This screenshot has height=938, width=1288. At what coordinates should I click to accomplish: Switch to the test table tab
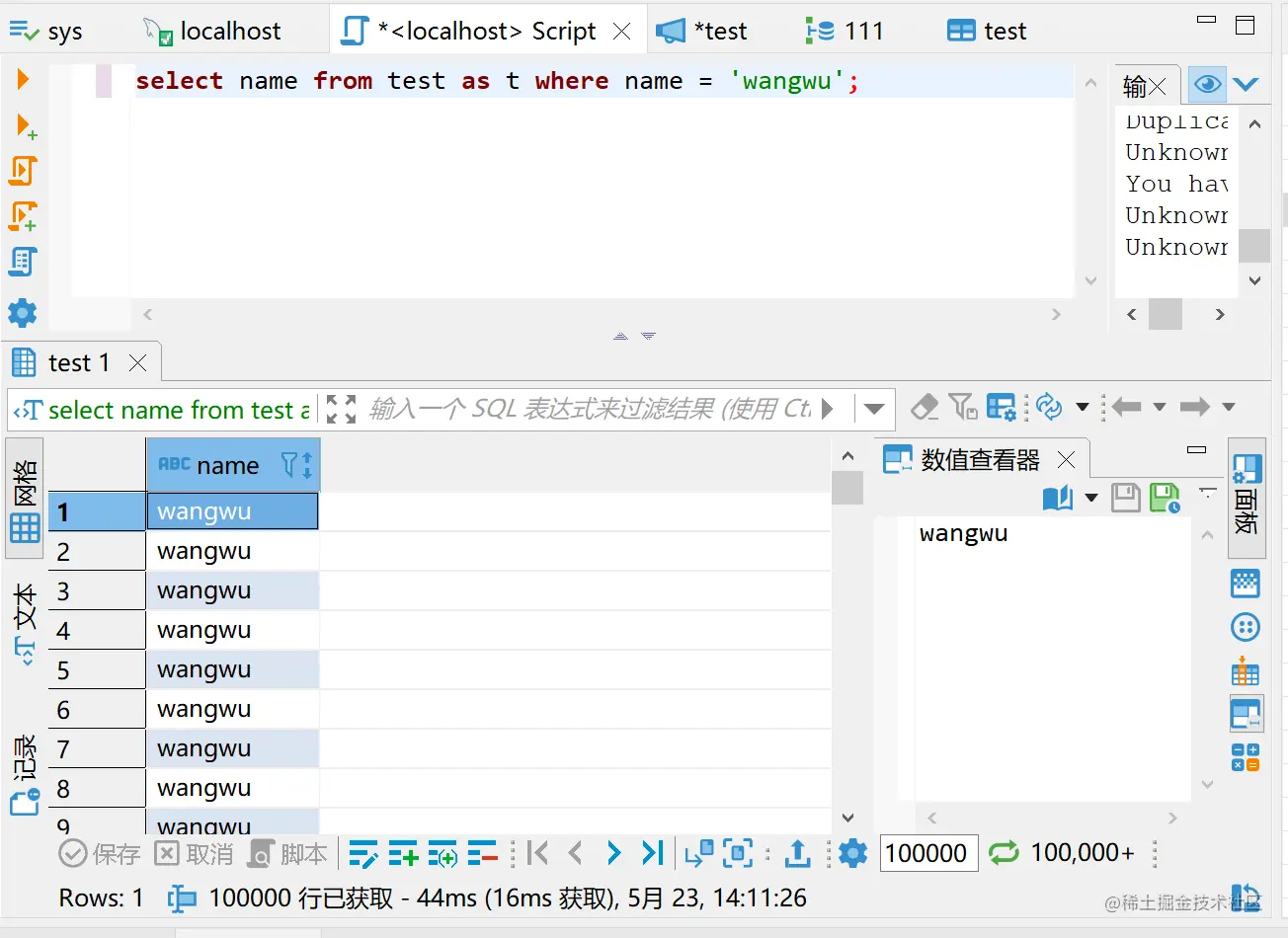pyautogui.click(x=988, y=32)
